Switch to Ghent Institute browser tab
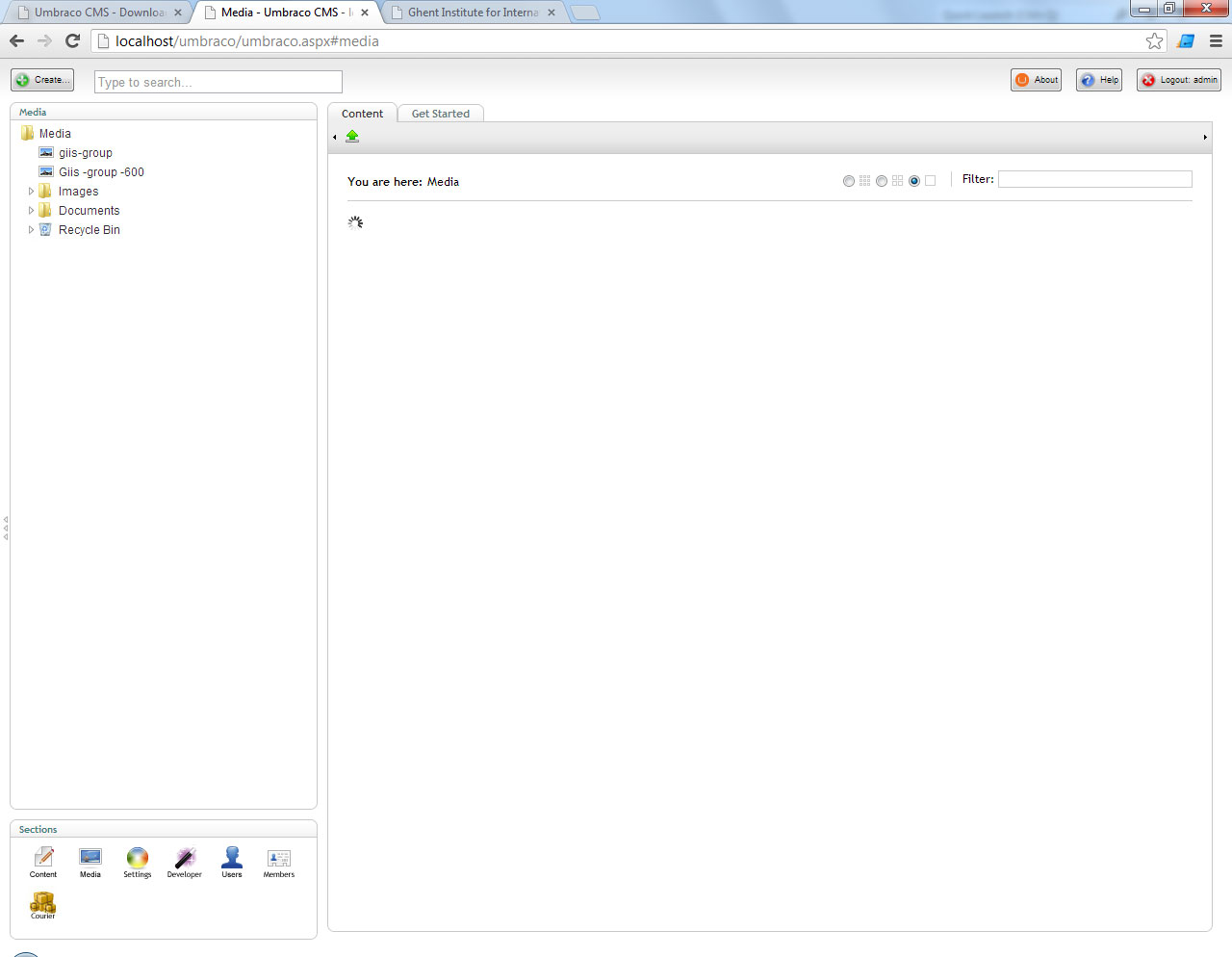The image size is (1232, 957). [473, 13]
